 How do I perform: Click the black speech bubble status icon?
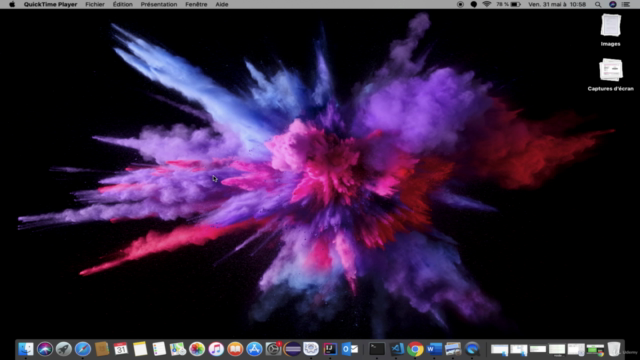coord(473,4)
